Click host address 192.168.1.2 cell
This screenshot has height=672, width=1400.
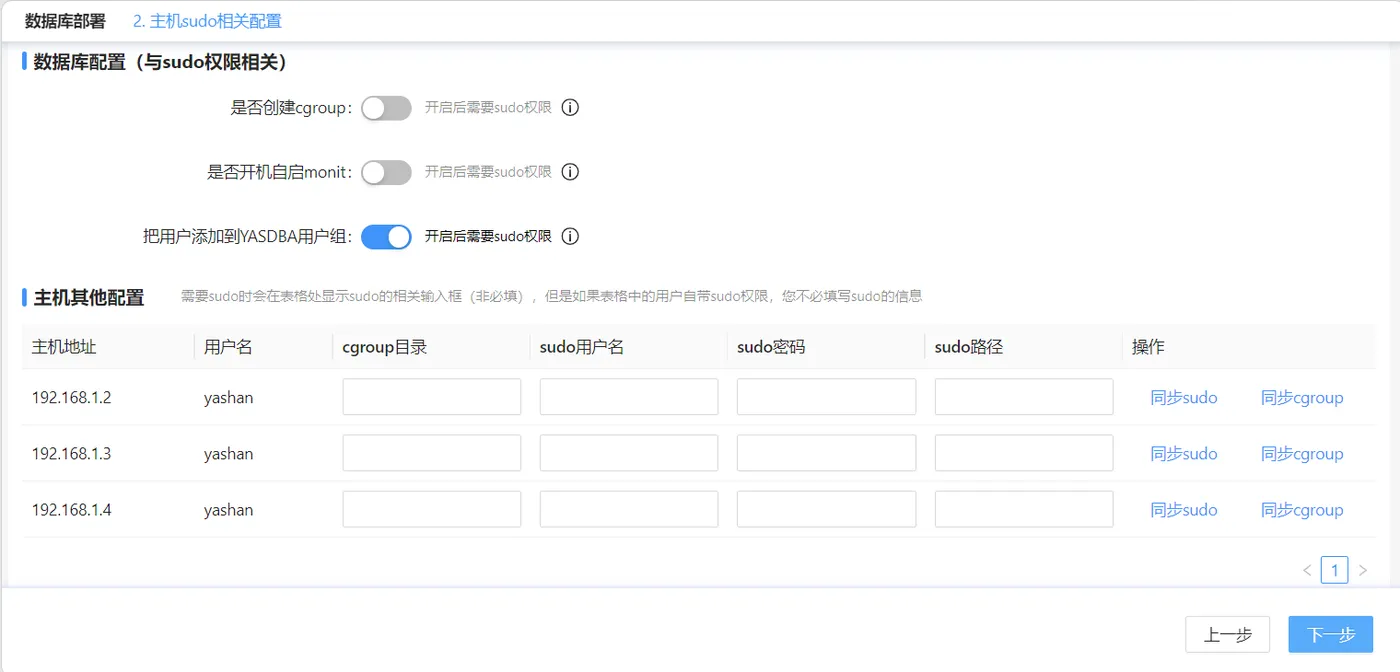(71, 397)
